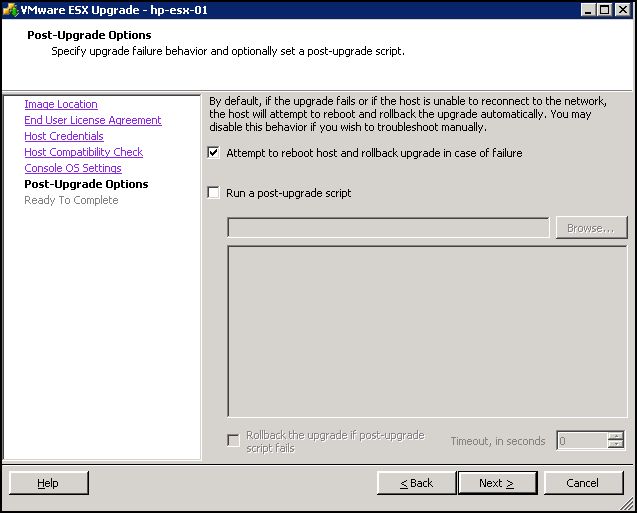This screenshot has width=637, height=513.
Task: Close the VMware ESX Upgrade dialog
Action: 623,10
